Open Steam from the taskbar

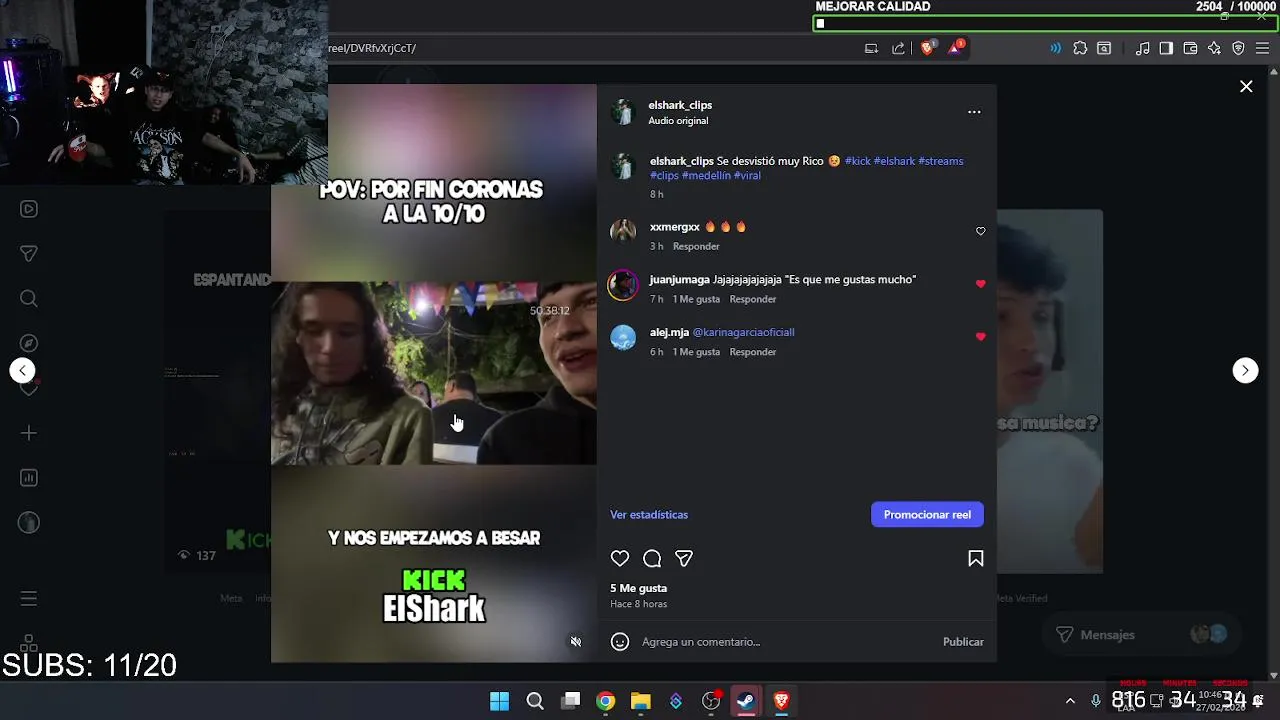pyautogui.click(x=746, y=701)
